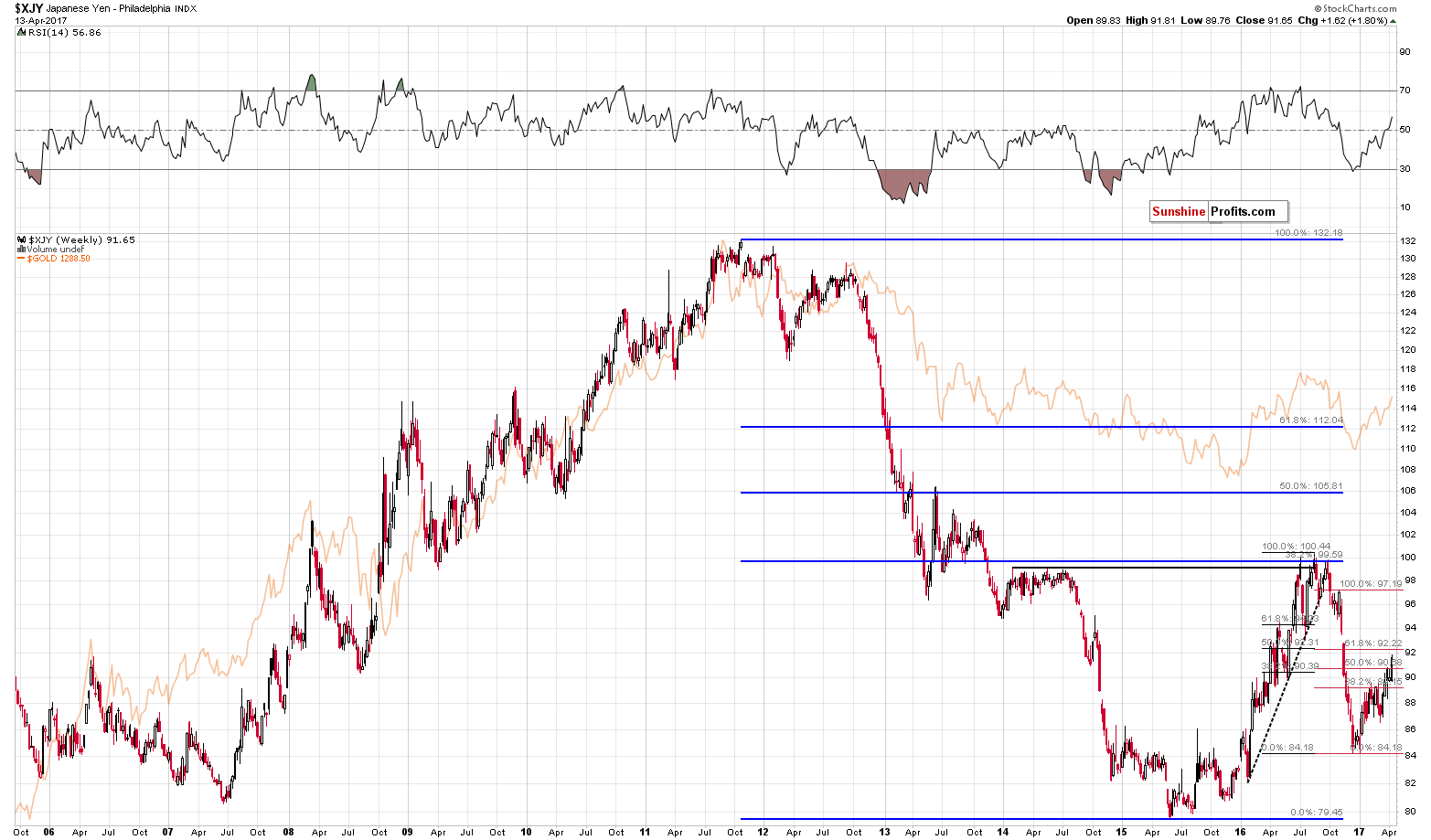Click the year label 14 on time axis
The image size is (1431, 840).
[1002, 832]
